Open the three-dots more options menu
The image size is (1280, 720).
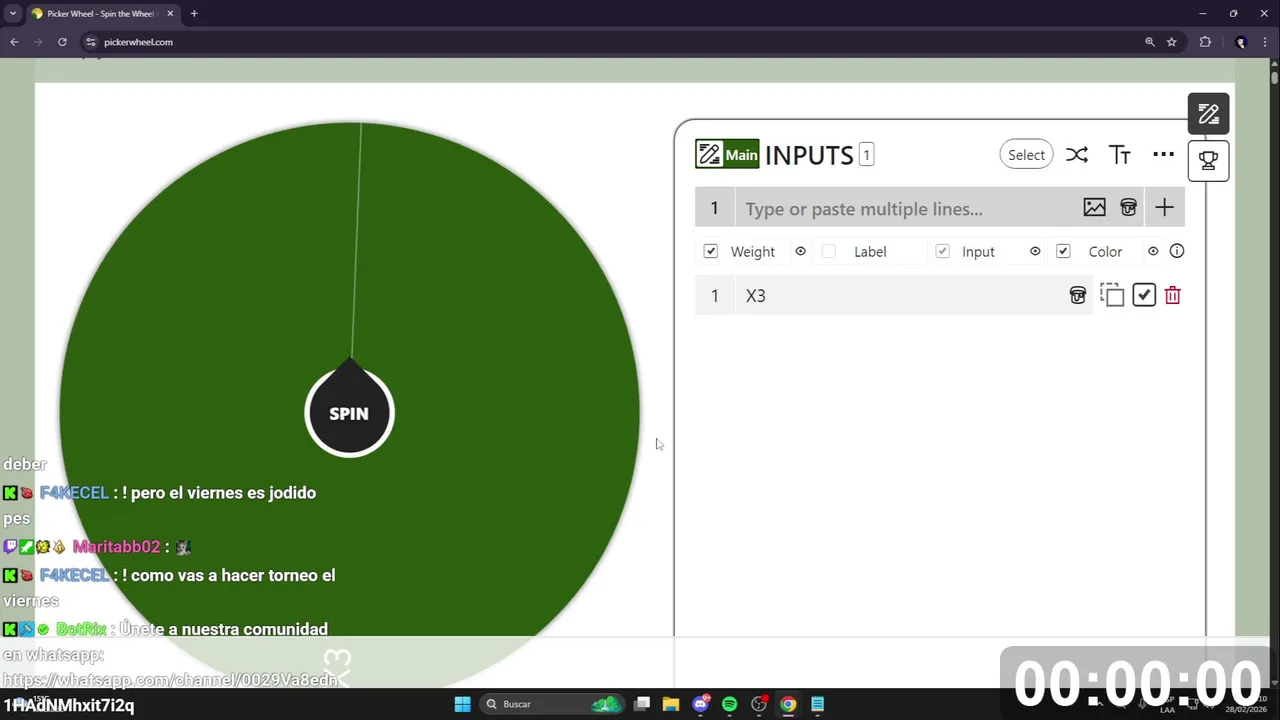point(1163,154)
